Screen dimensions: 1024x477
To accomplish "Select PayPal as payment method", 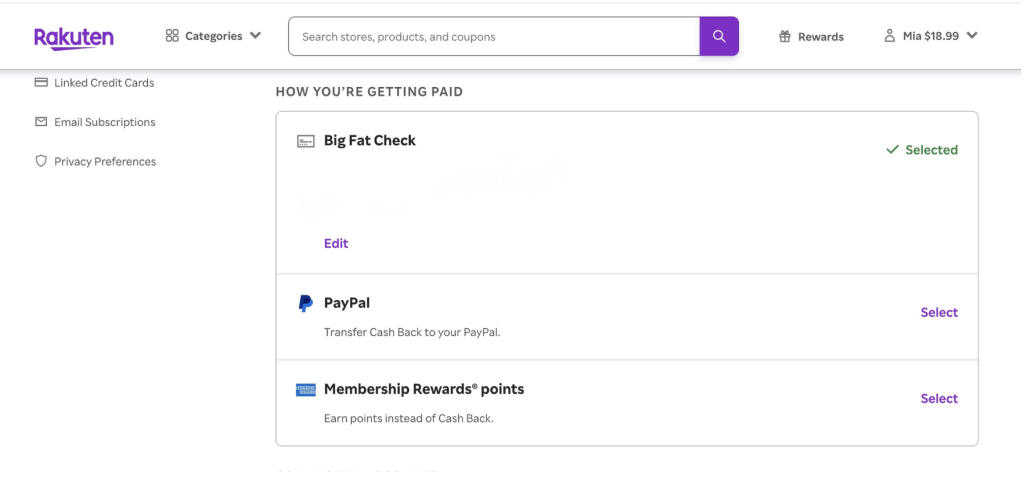I will 939,313.
